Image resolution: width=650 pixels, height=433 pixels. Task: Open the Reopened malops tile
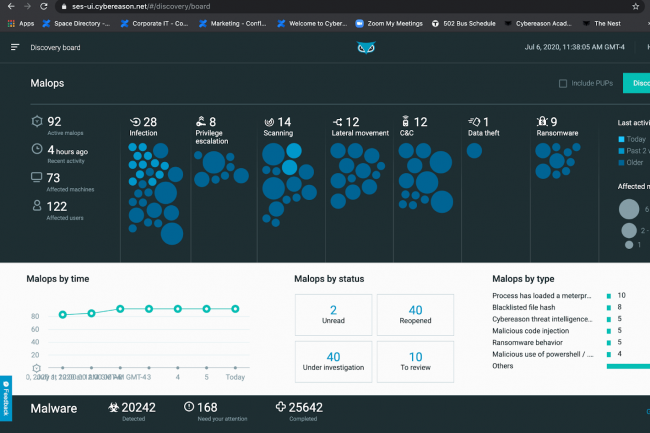(414, 314)
